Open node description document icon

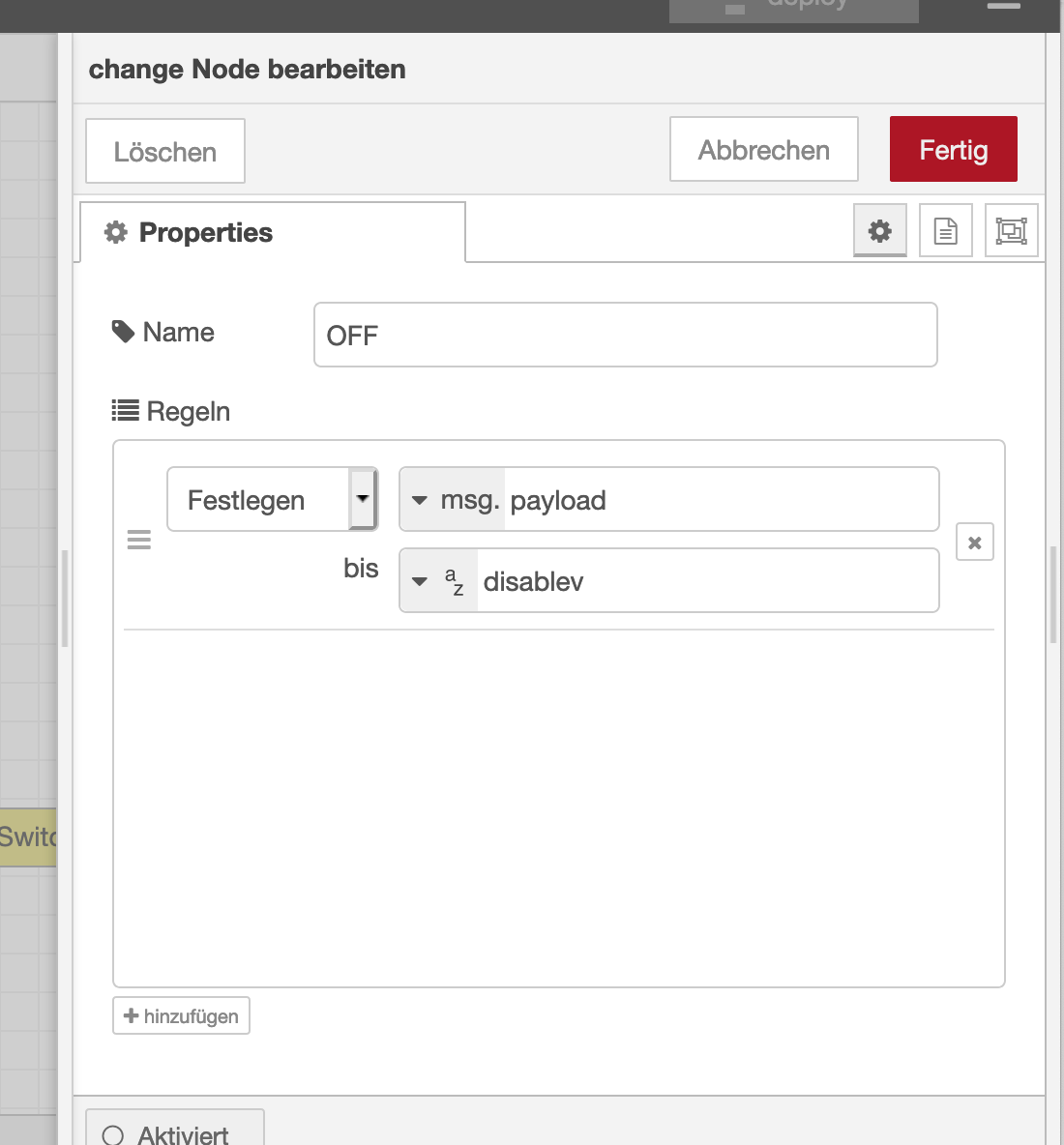[x=945, y=231]
